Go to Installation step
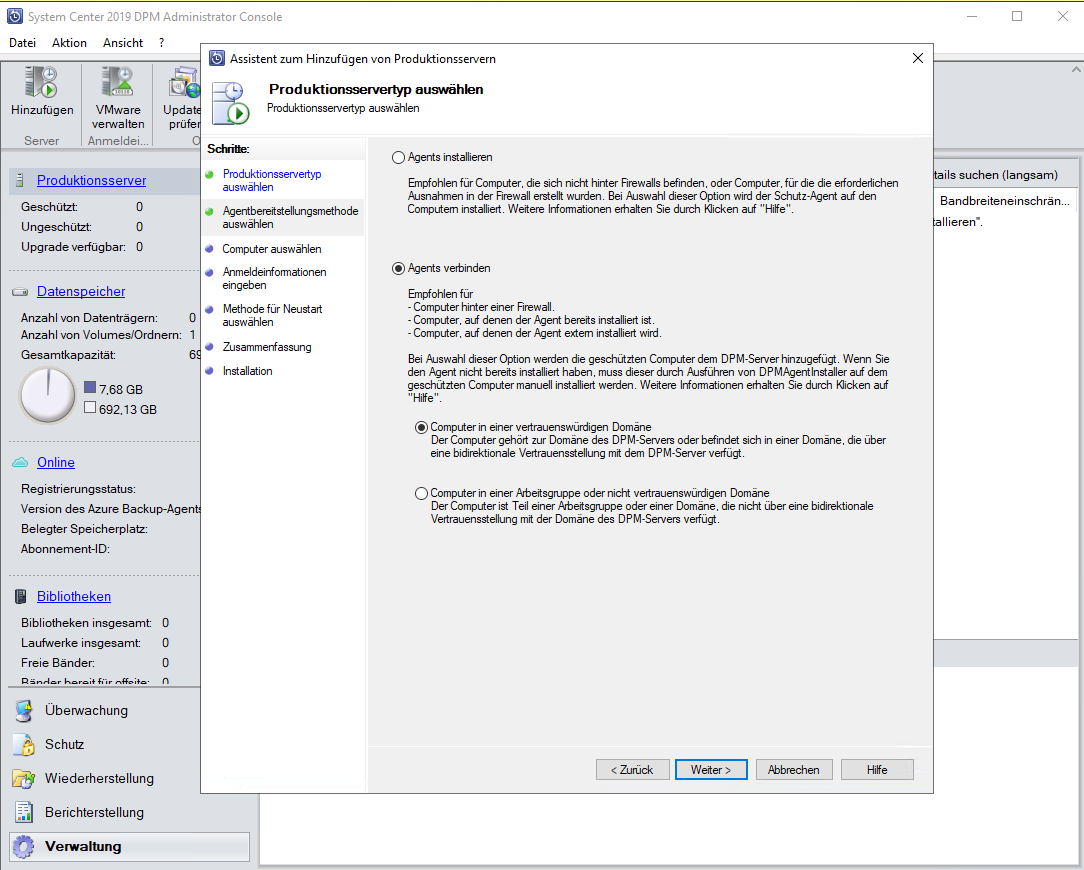1084x870 pixels. coord(247,371)
